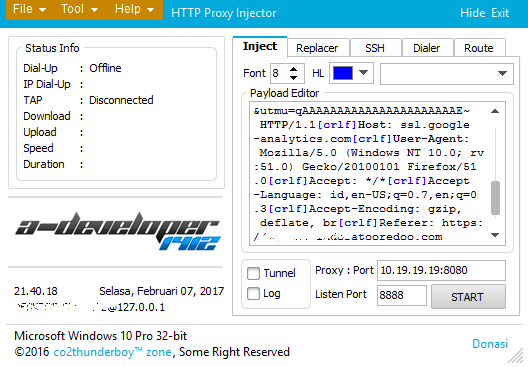Click the payload scrollbar thumb
The height and width of the screenshot is (367, 528).
coord(495,198)
